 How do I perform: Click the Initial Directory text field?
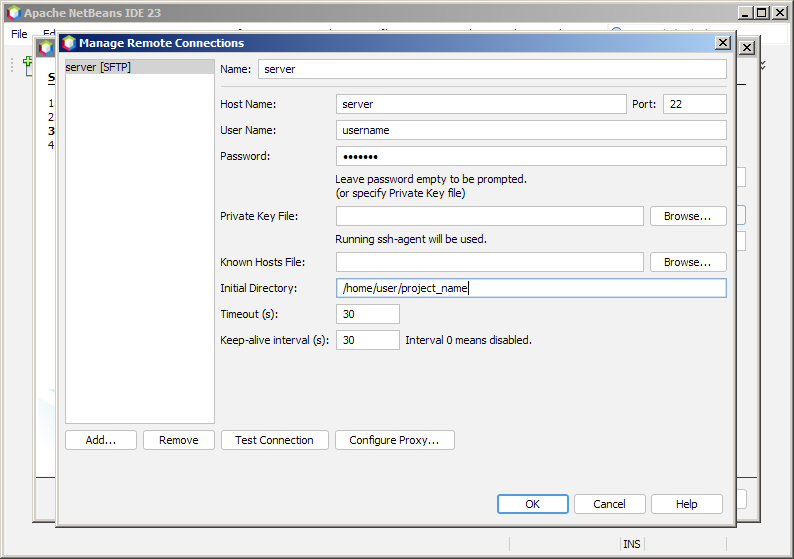(530, 288)
